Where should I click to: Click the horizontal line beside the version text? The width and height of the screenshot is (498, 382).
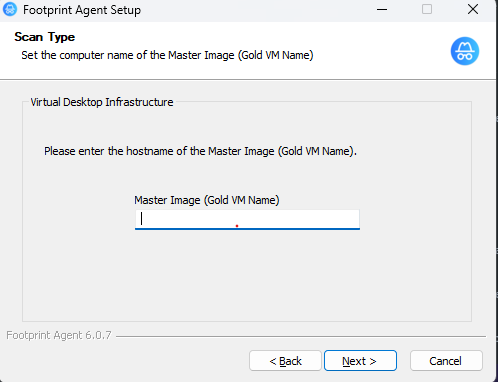[x=301, y=336]
